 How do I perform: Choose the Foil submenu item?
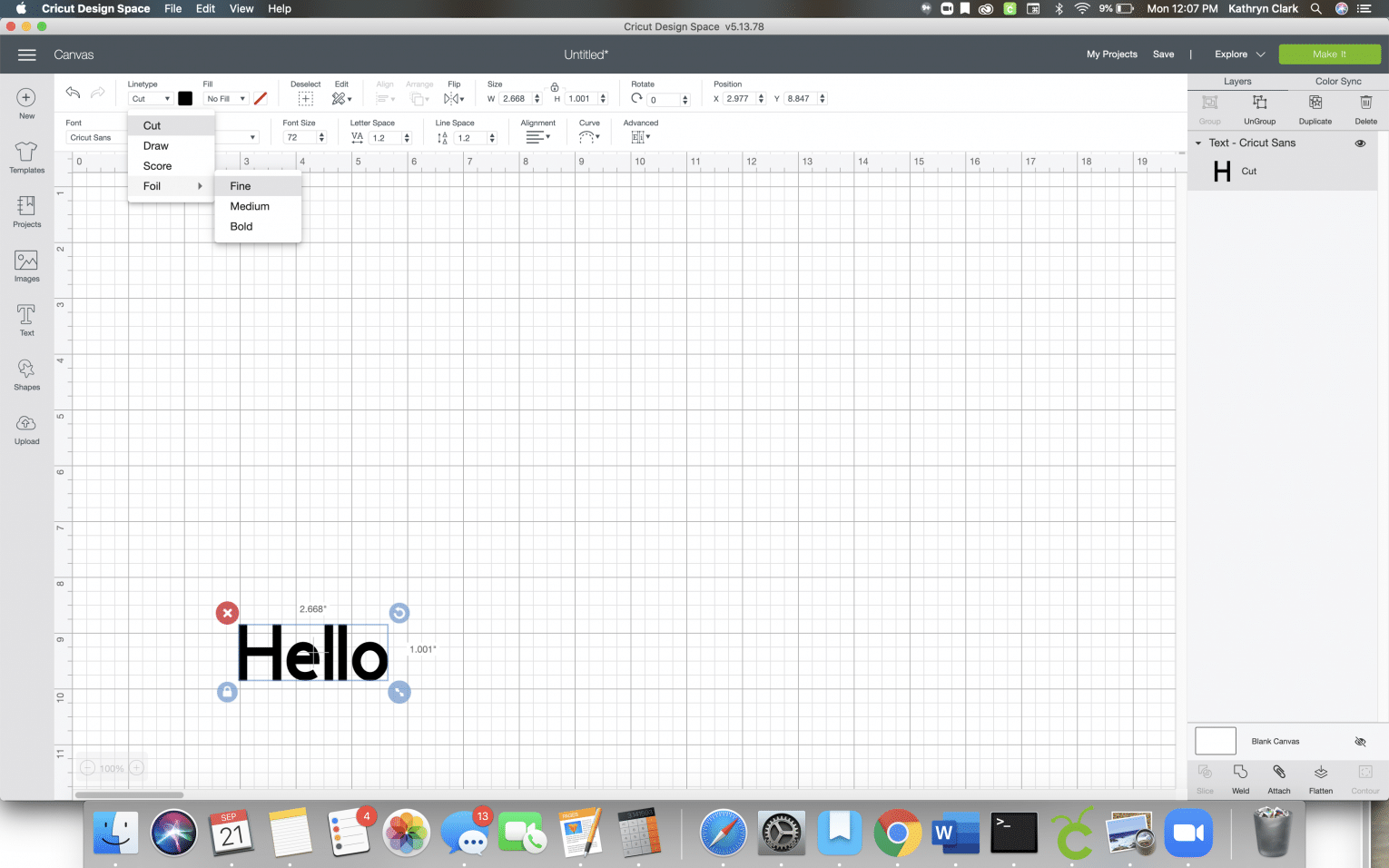tap(171, 186)
